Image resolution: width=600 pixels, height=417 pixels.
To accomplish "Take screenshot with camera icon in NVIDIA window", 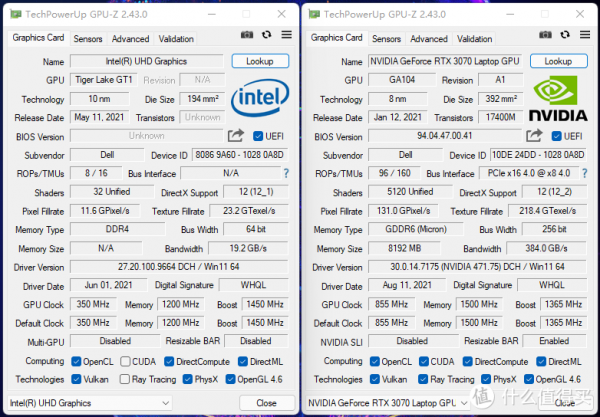I will tap(545, 35).
